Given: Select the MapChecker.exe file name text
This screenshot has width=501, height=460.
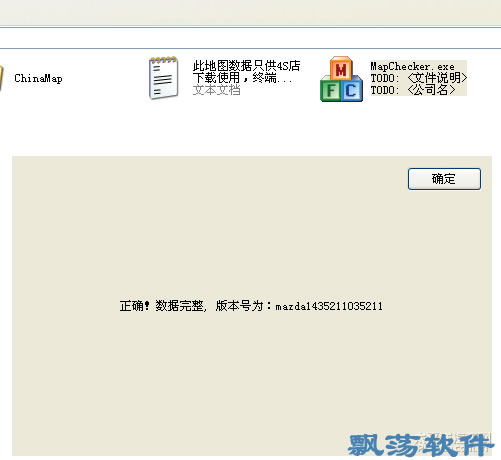Looking at the screenshot, I should pyautogui.click(x=412, y=66).
